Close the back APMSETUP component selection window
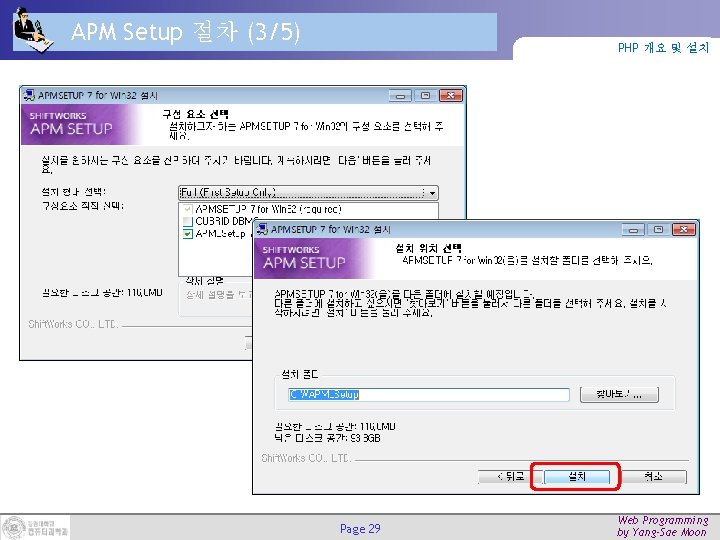The image size is (720, 540). [x=451, y=96]
